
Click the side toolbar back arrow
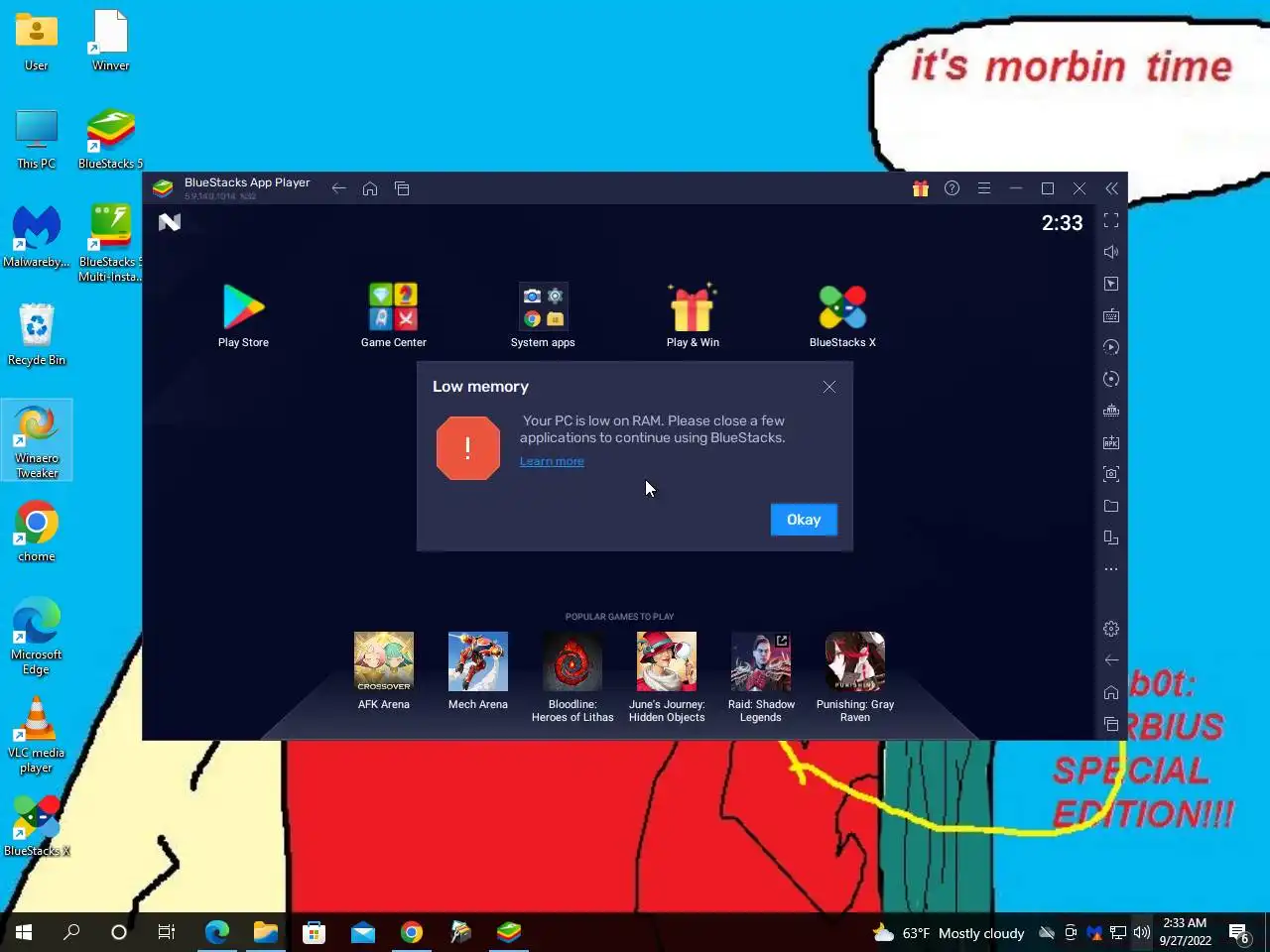[1111, 660]
